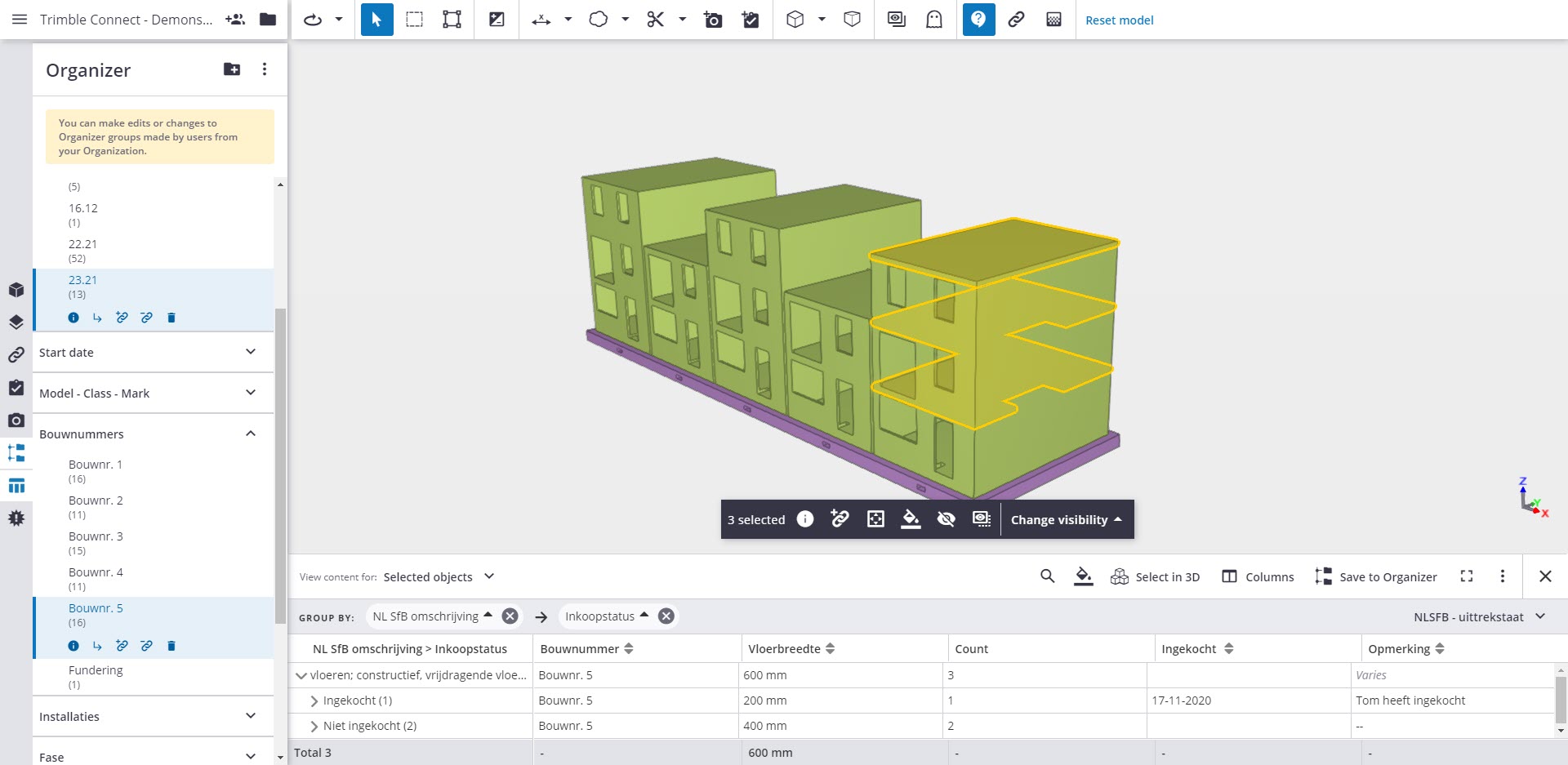The width and height of the screenshot is (1568, 765).
Task: Remove NL SfB omschrijving grouping
Action: click(510, 616)
